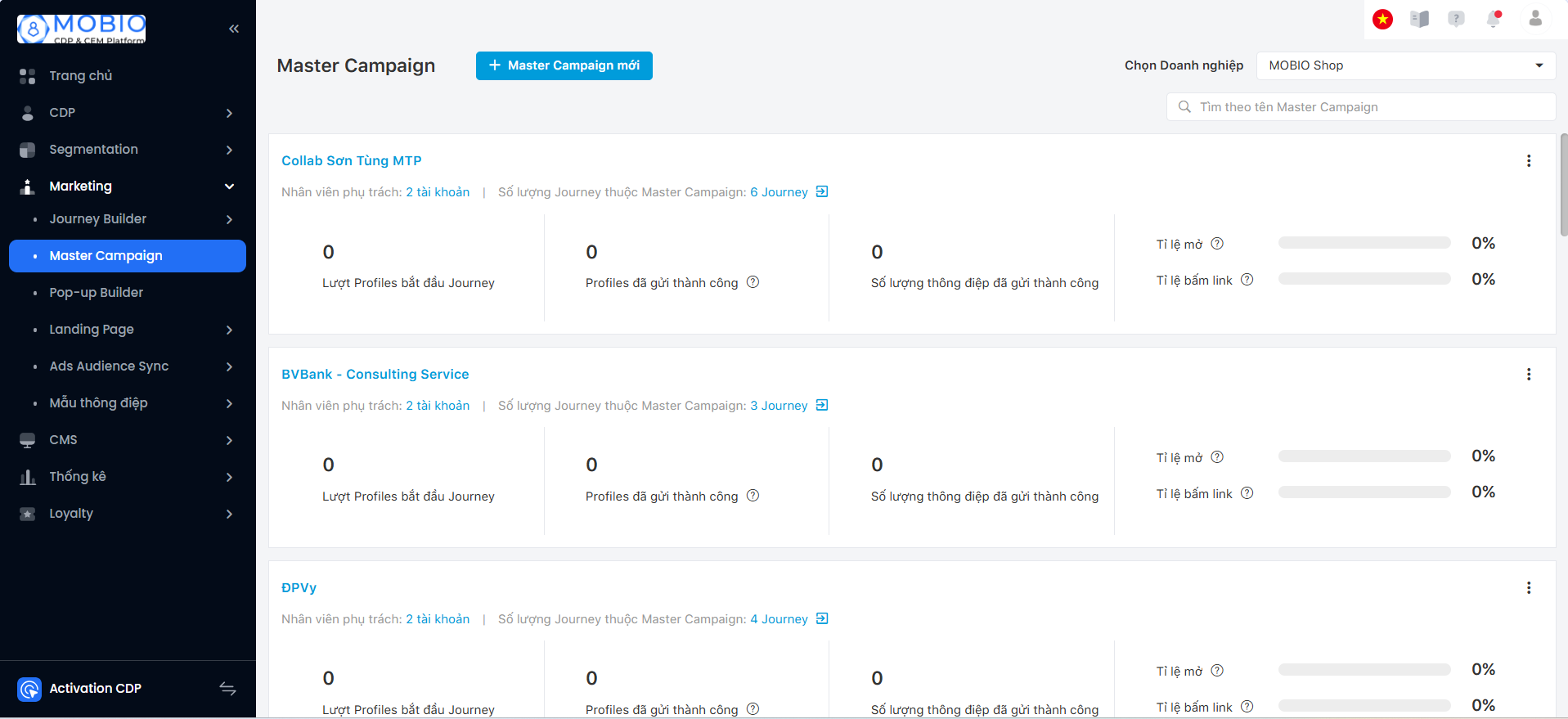This screenshot has height=719, width=1568.
Task: Open three-dot menu for Collab Sơn Tùng MTP
Action: 1528,161
